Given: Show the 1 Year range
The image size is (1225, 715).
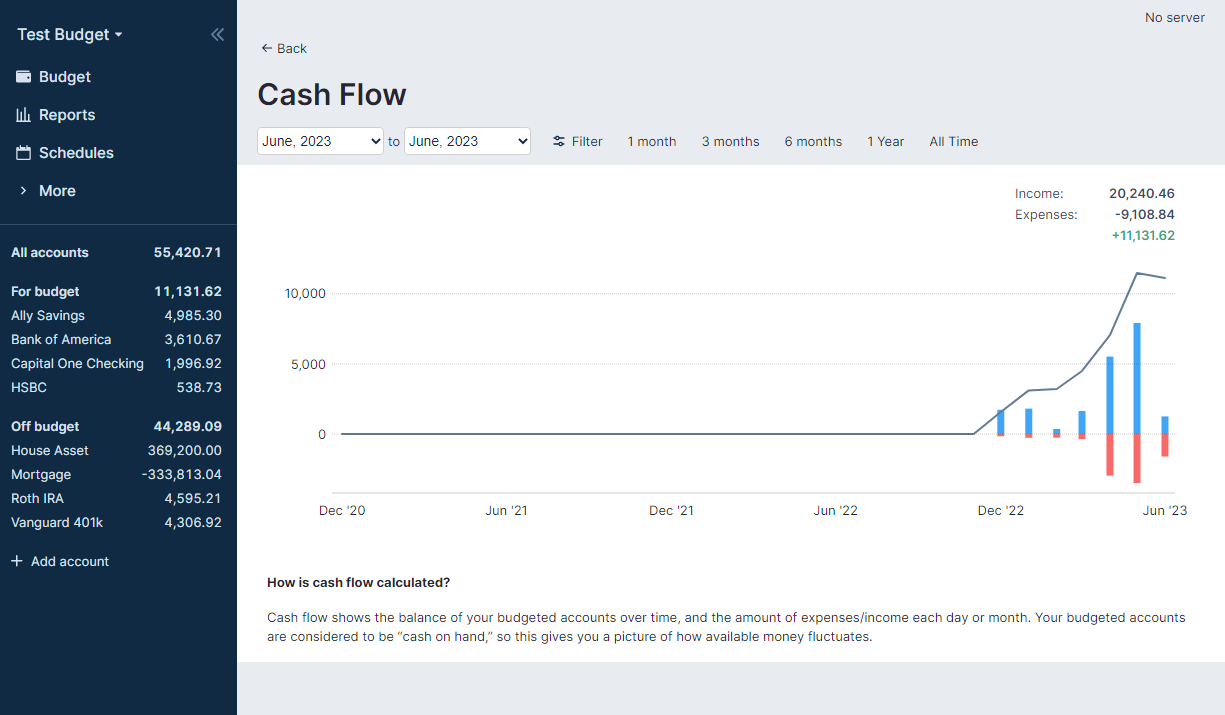Looking at the screenshot, I should (885, 142).
